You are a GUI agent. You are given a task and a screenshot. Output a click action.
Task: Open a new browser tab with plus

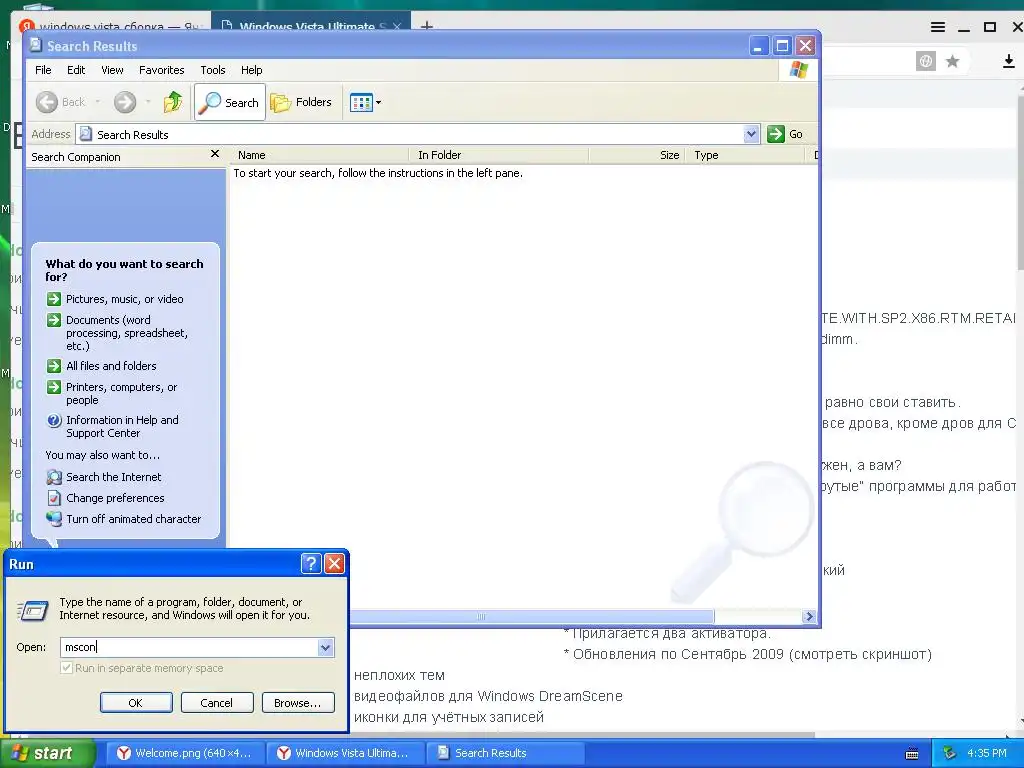426,26
